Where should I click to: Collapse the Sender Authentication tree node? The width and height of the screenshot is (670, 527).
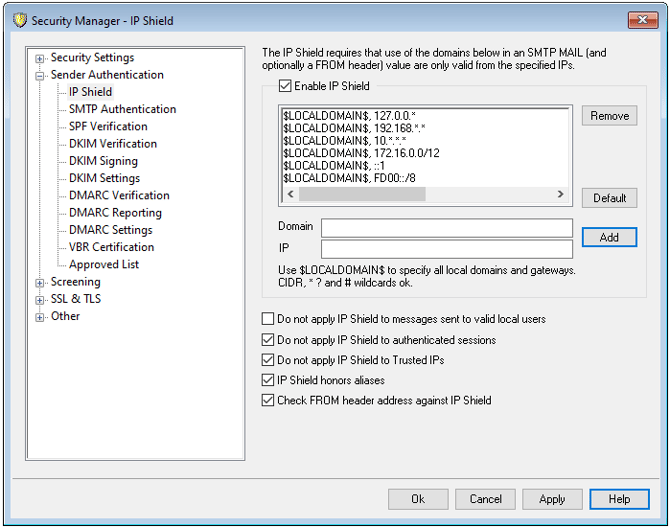40,75
